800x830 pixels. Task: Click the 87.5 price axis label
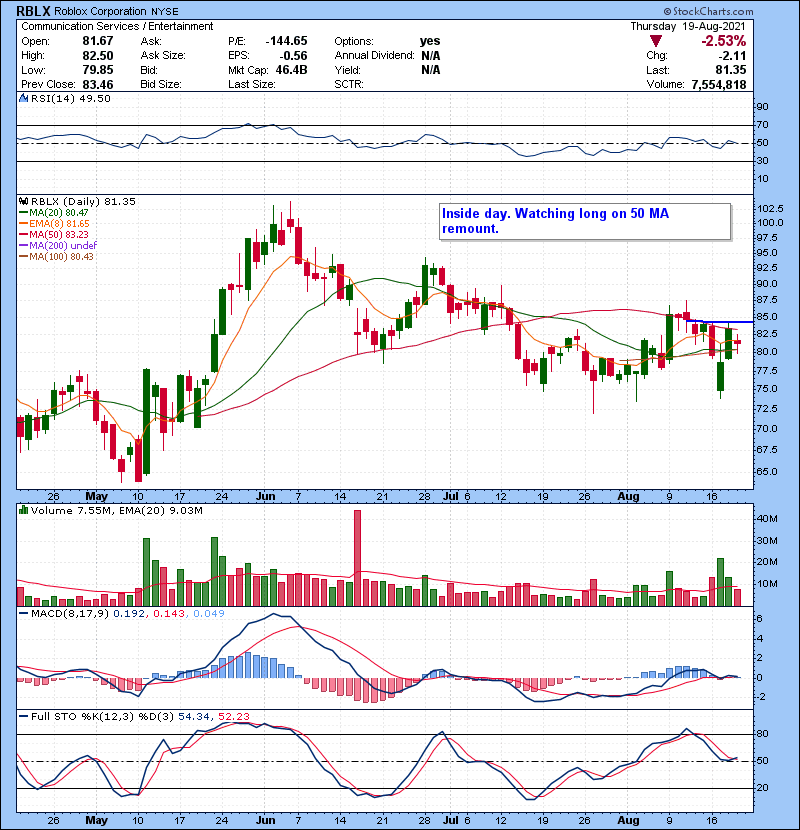tap(767, 300)
